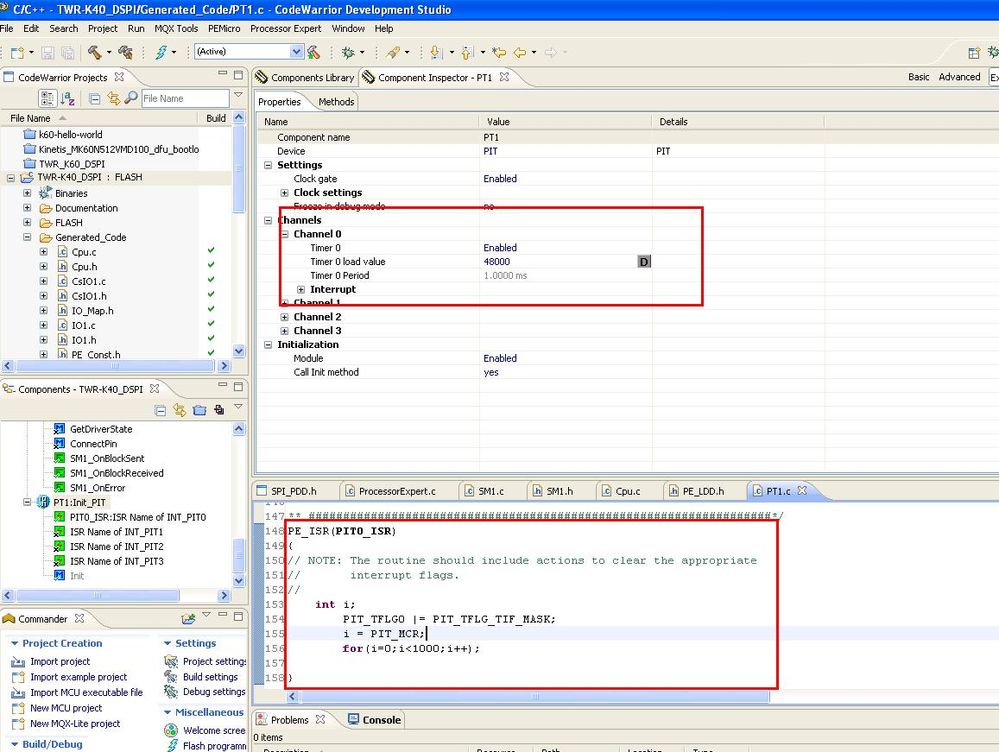999x752 pixels.
Task: Click Import example project link
Action: tap(78, 677)
